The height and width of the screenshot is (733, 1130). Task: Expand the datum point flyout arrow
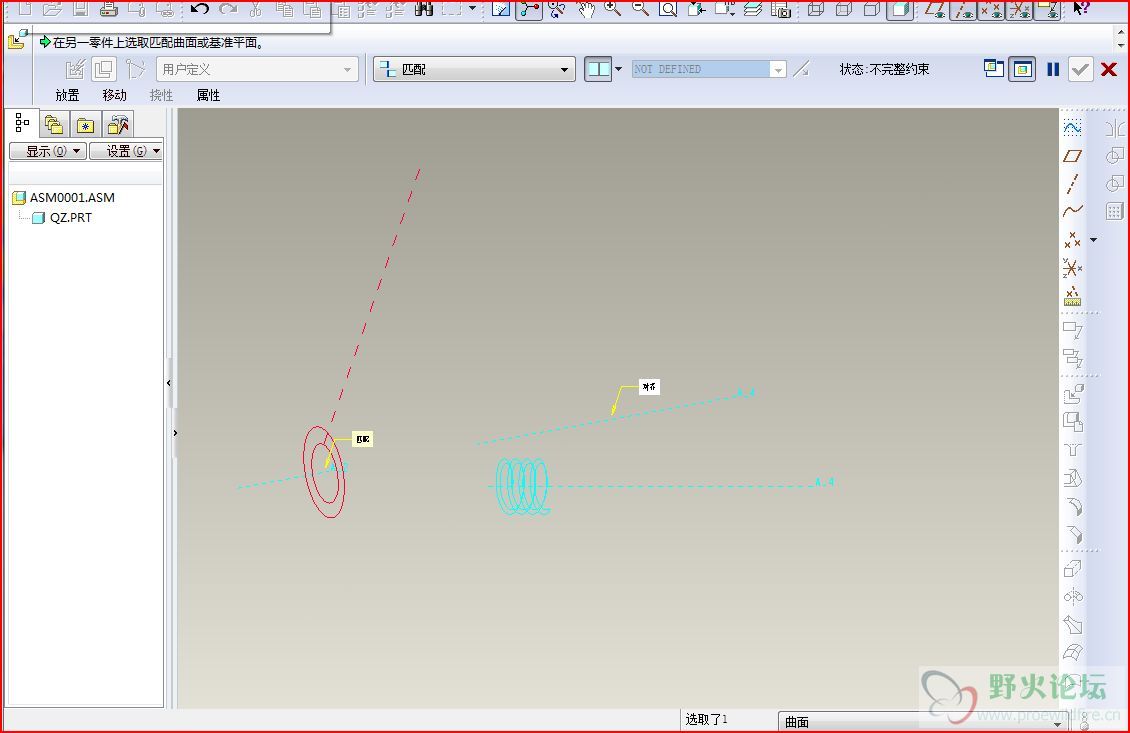1093,240
